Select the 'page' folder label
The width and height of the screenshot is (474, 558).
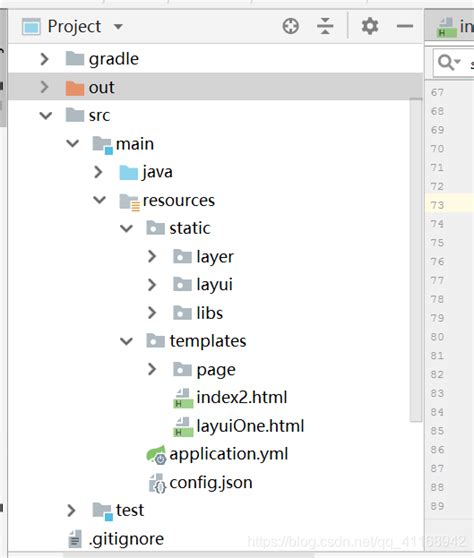[x=216, y=370]
